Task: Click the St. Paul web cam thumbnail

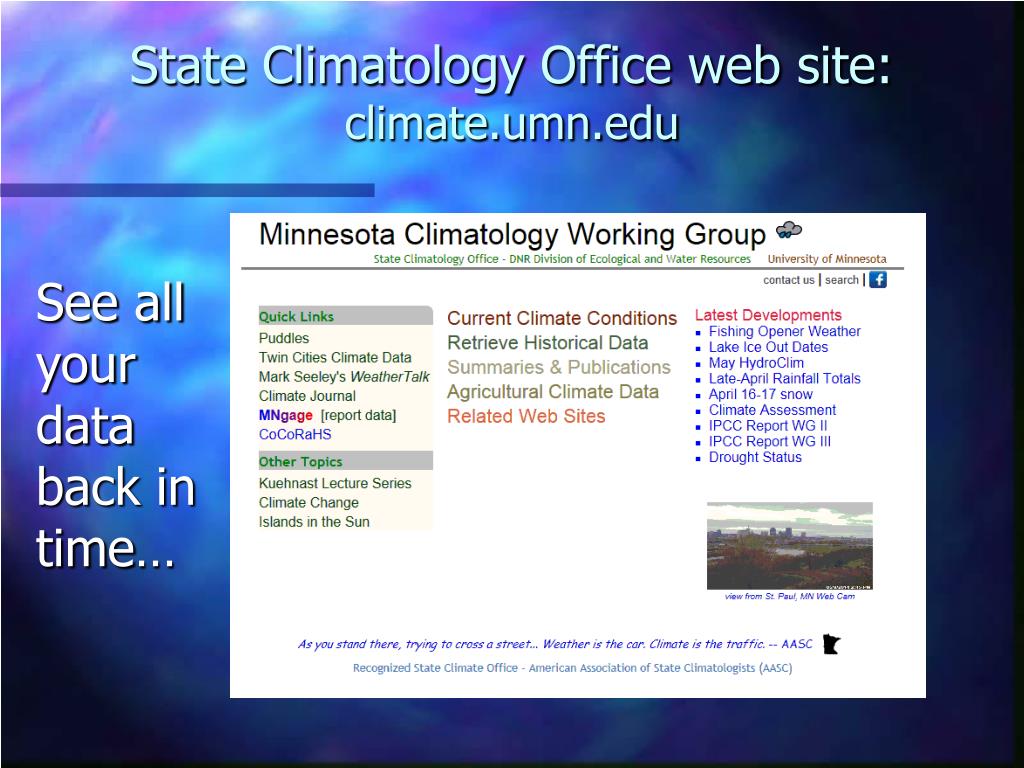Action: (x=790, y=545)
